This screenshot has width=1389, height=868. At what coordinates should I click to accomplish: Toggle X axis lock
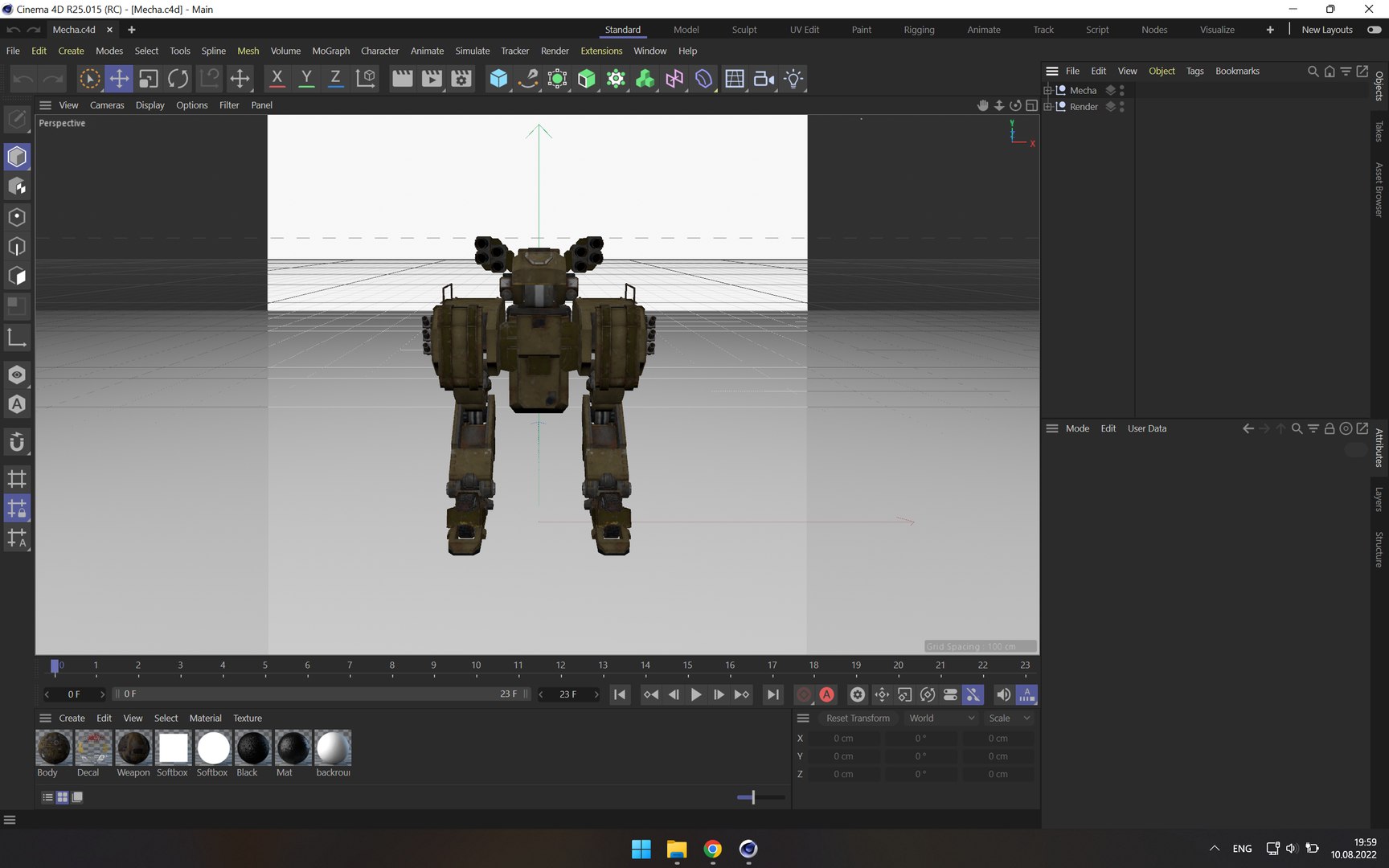coord(277,79)
